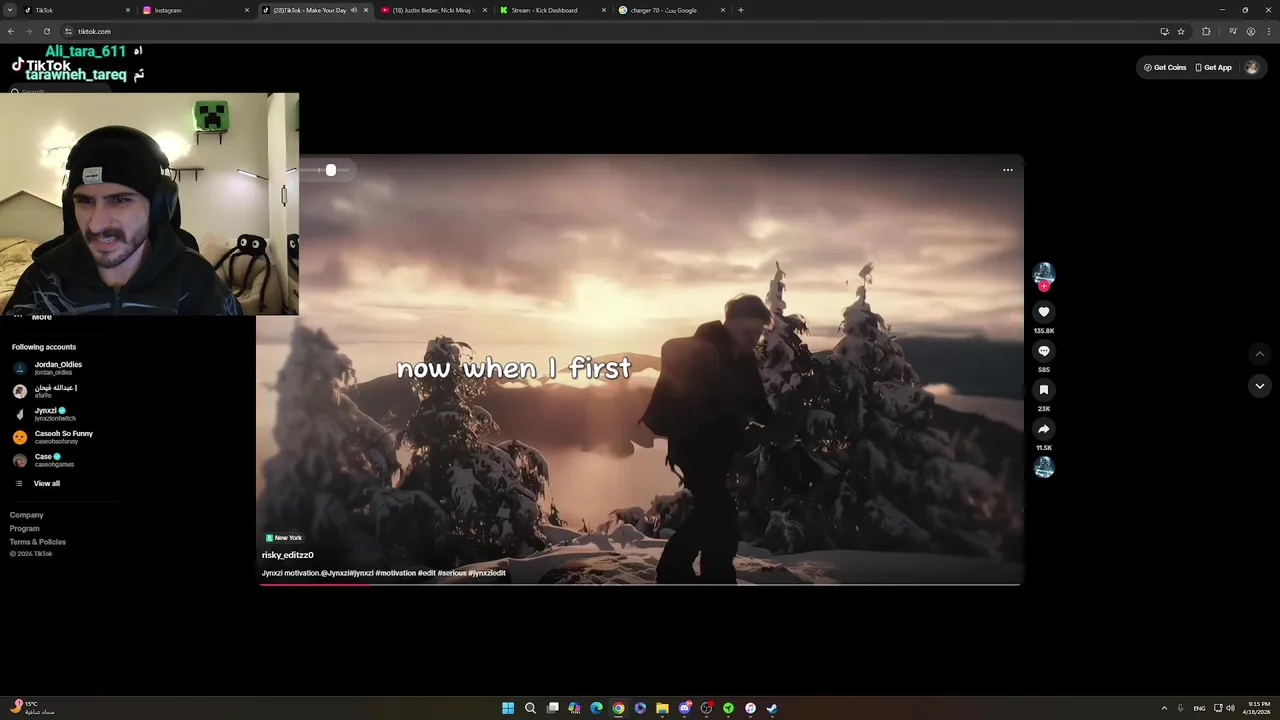The image size is (1280, 720).
Task: Switch ENG input language in tray
Action: 1199,708
